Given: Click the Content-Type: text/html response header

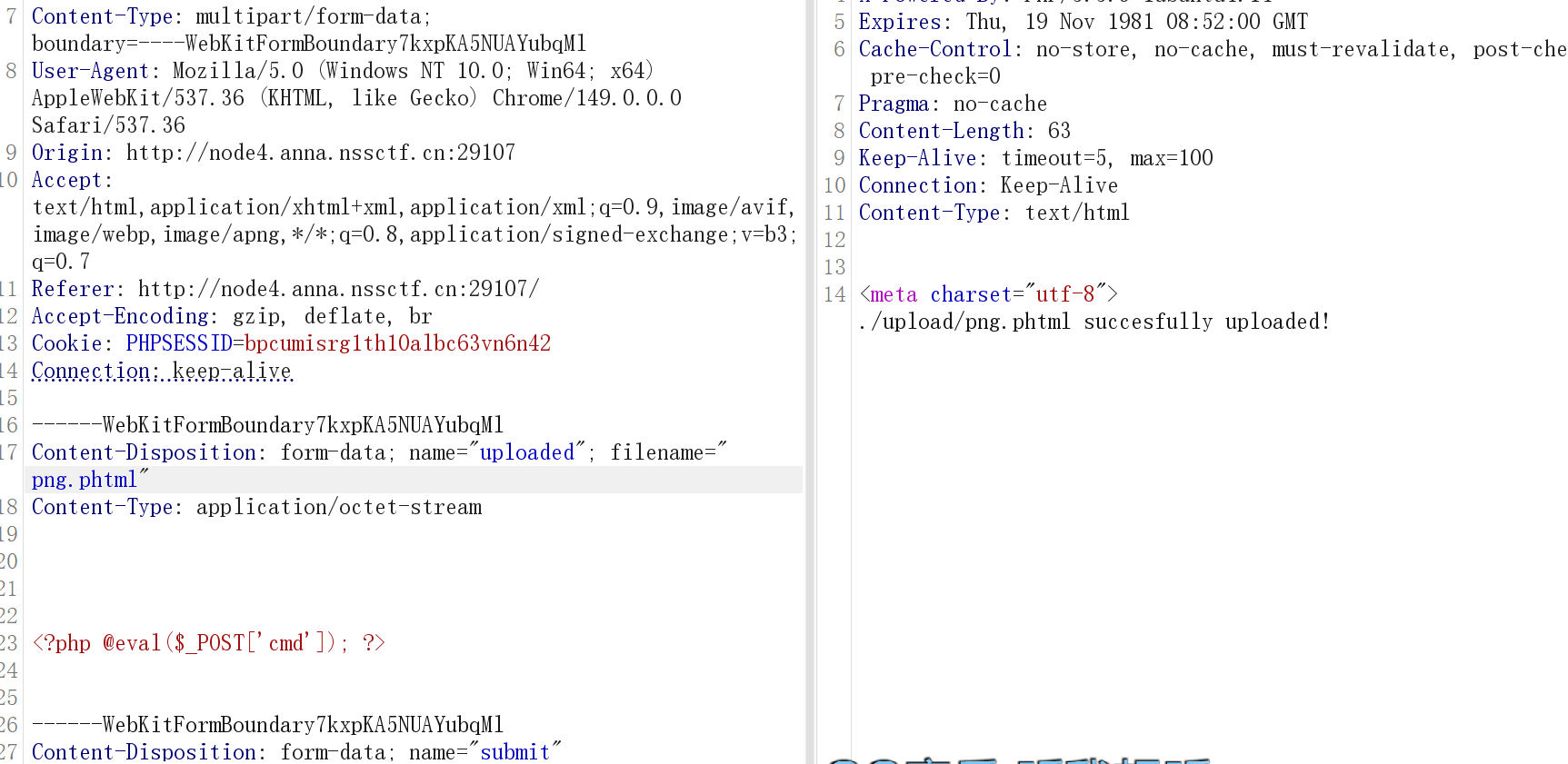Looking at the screenshot, I should pos(994,213).
